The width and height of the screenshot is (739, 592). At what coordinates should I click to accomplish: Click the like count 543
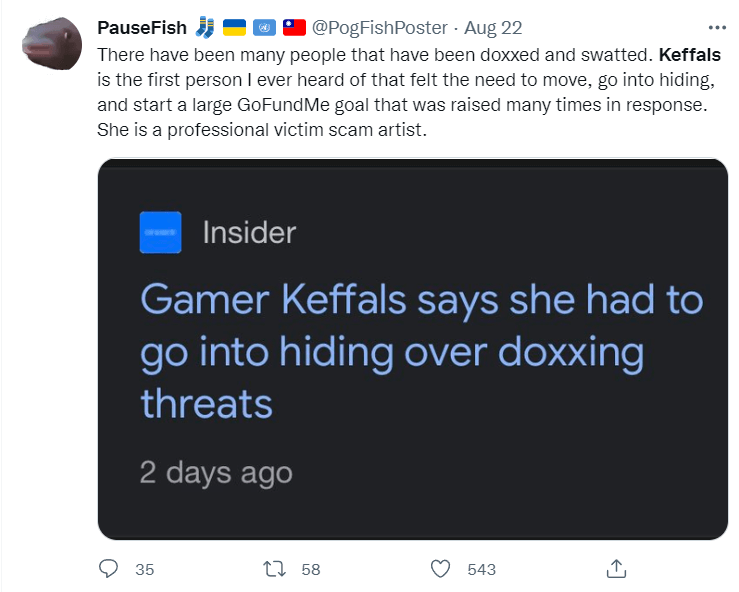pos(481,569)
